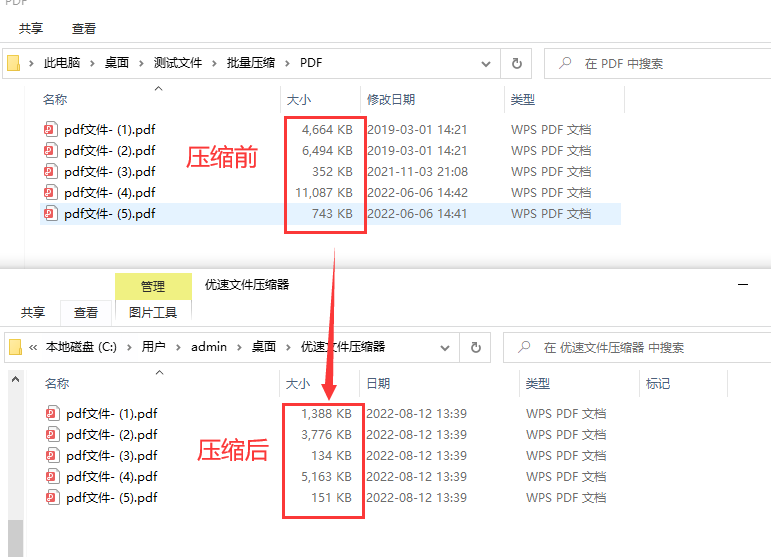
Task: Open the 共享 tab in the PDF window
Action: pyautogui.click(x=31, y=29)
